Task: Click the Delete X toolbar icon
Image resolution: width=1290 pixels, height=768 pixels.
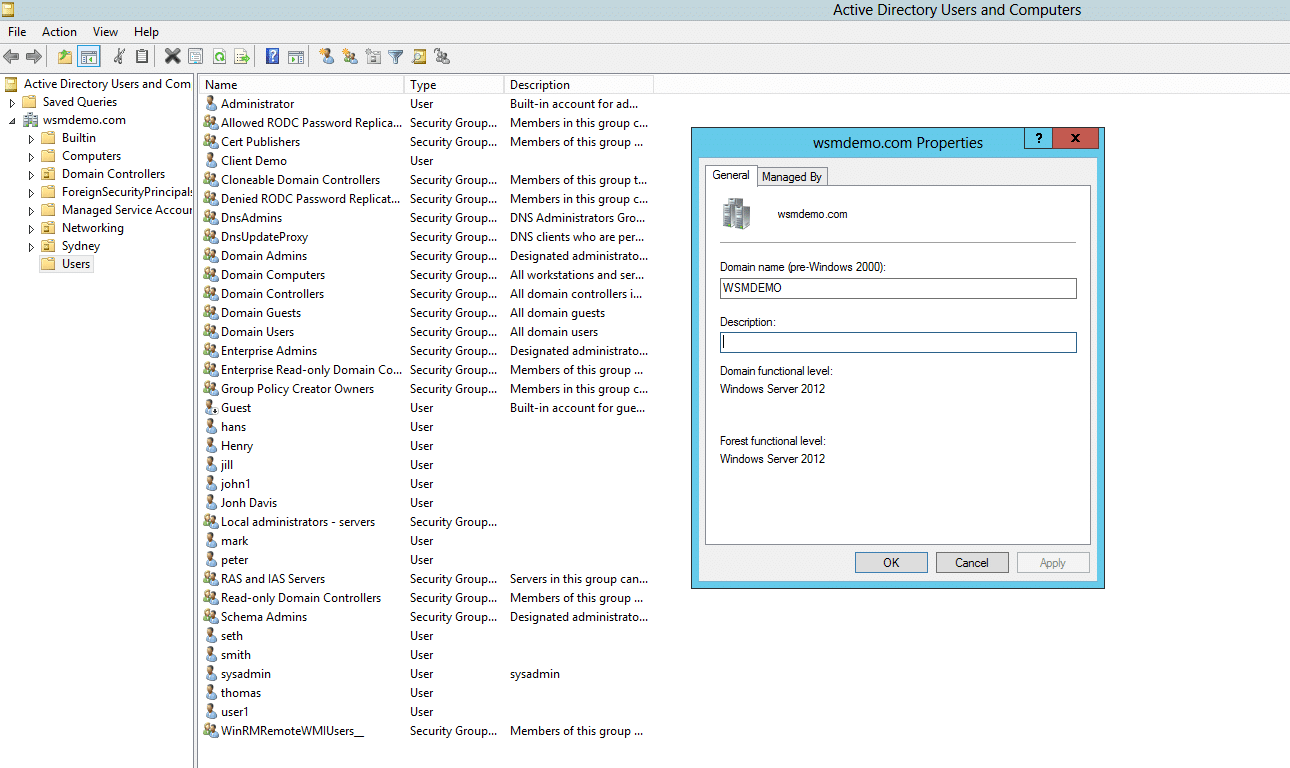Action: click(173, 57)
